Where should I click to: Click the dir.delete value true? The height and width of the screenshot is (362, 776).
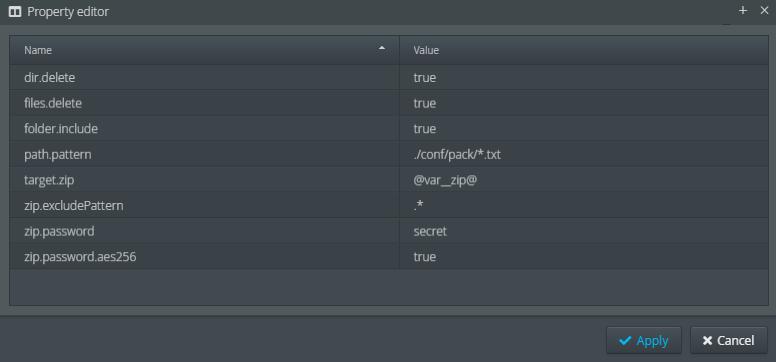point(425,77)
